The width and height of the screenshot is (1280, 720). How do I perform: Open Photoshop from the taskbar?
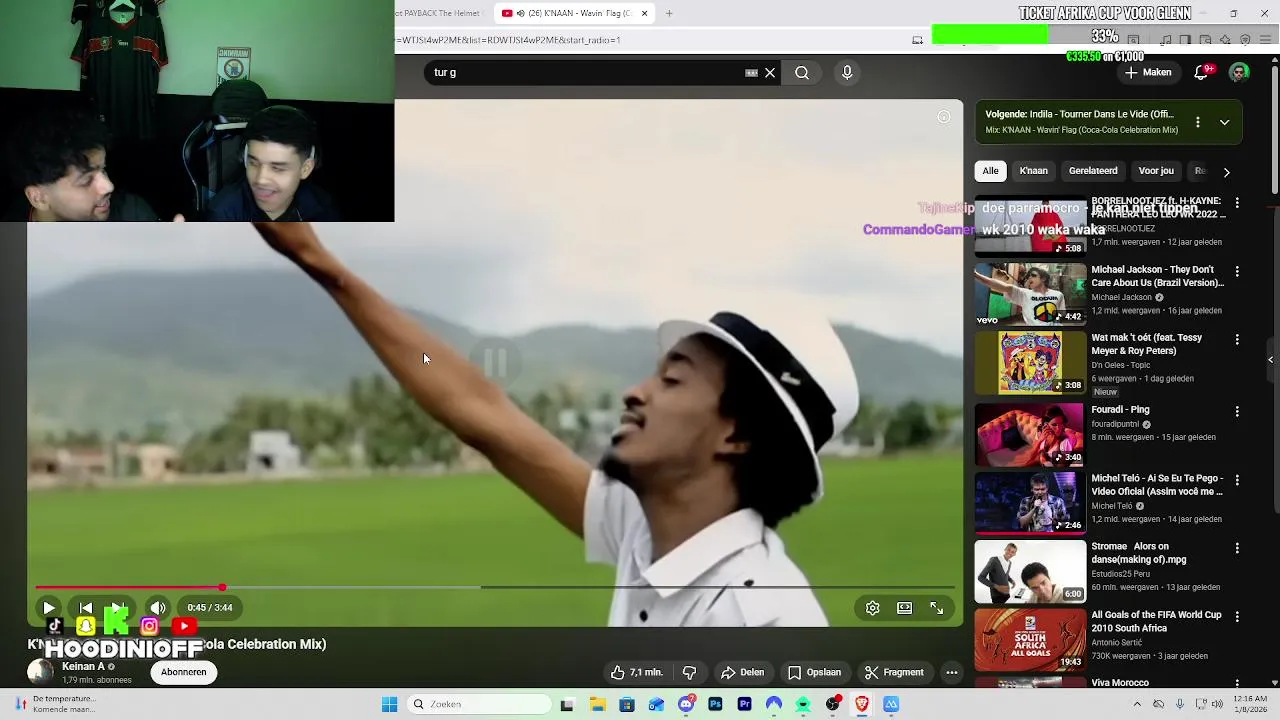tap(715, 704)
